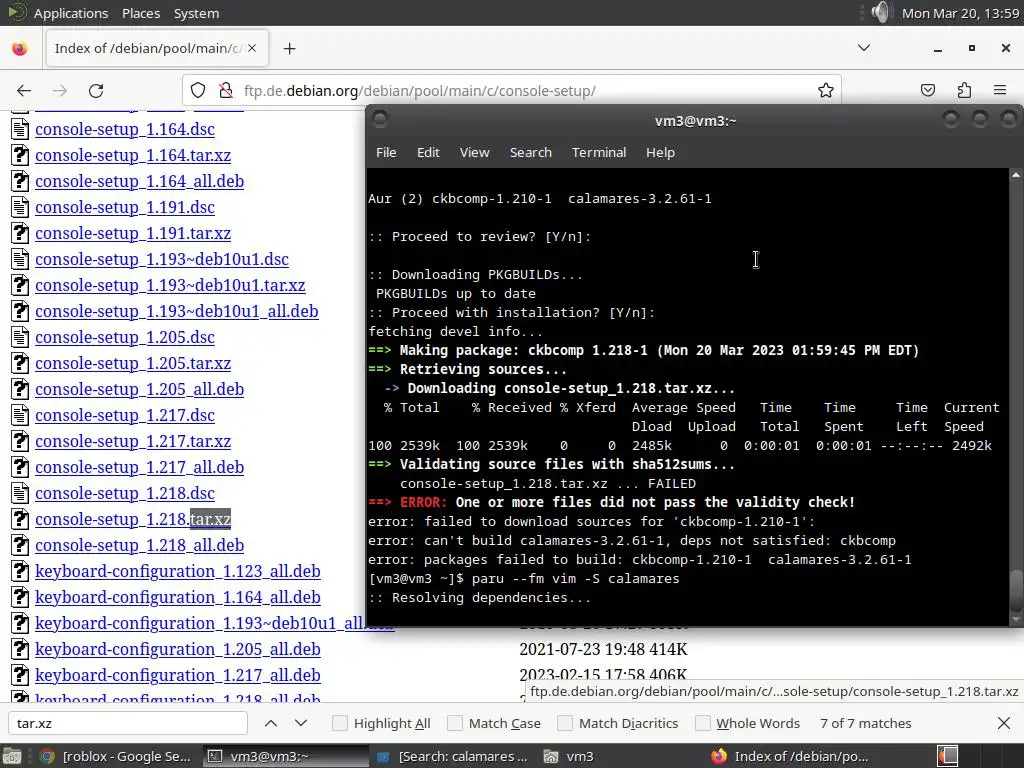Bookmark this page with star icon
1024x768 pixels.
[x=825, y=91]
